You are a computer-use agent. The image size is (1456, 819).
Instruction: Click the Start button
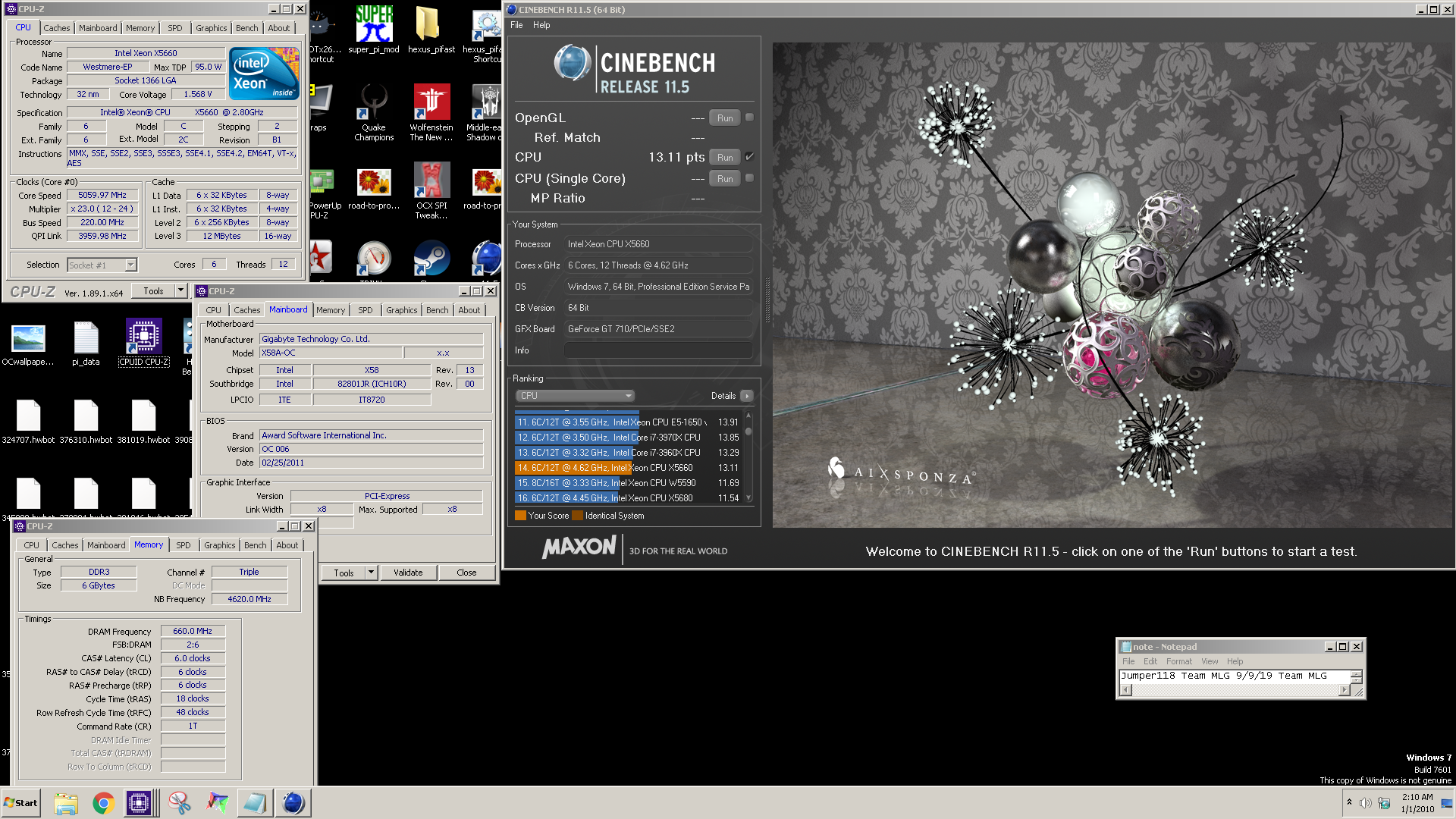coord(20,803)
